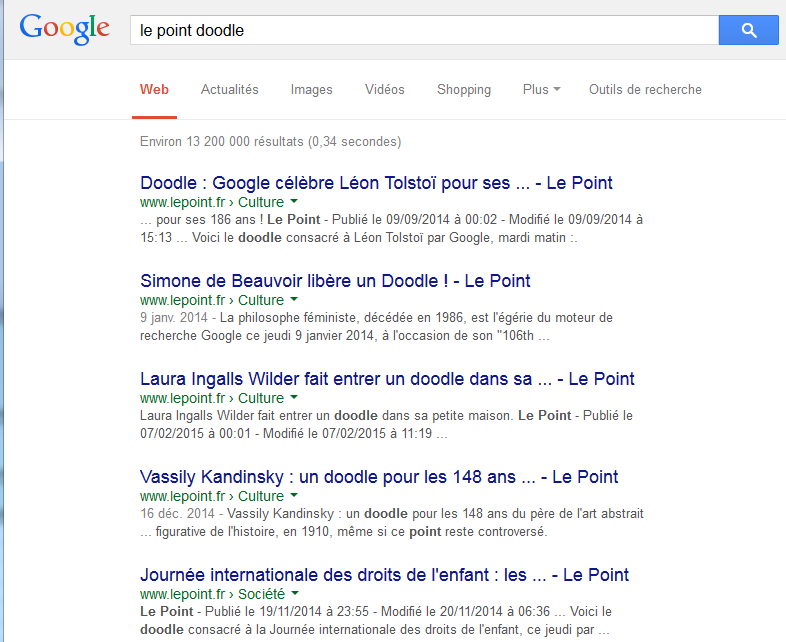This screenshot has height=642, width=786.
Task: Click the Google logo
Action: click(64, 30)
